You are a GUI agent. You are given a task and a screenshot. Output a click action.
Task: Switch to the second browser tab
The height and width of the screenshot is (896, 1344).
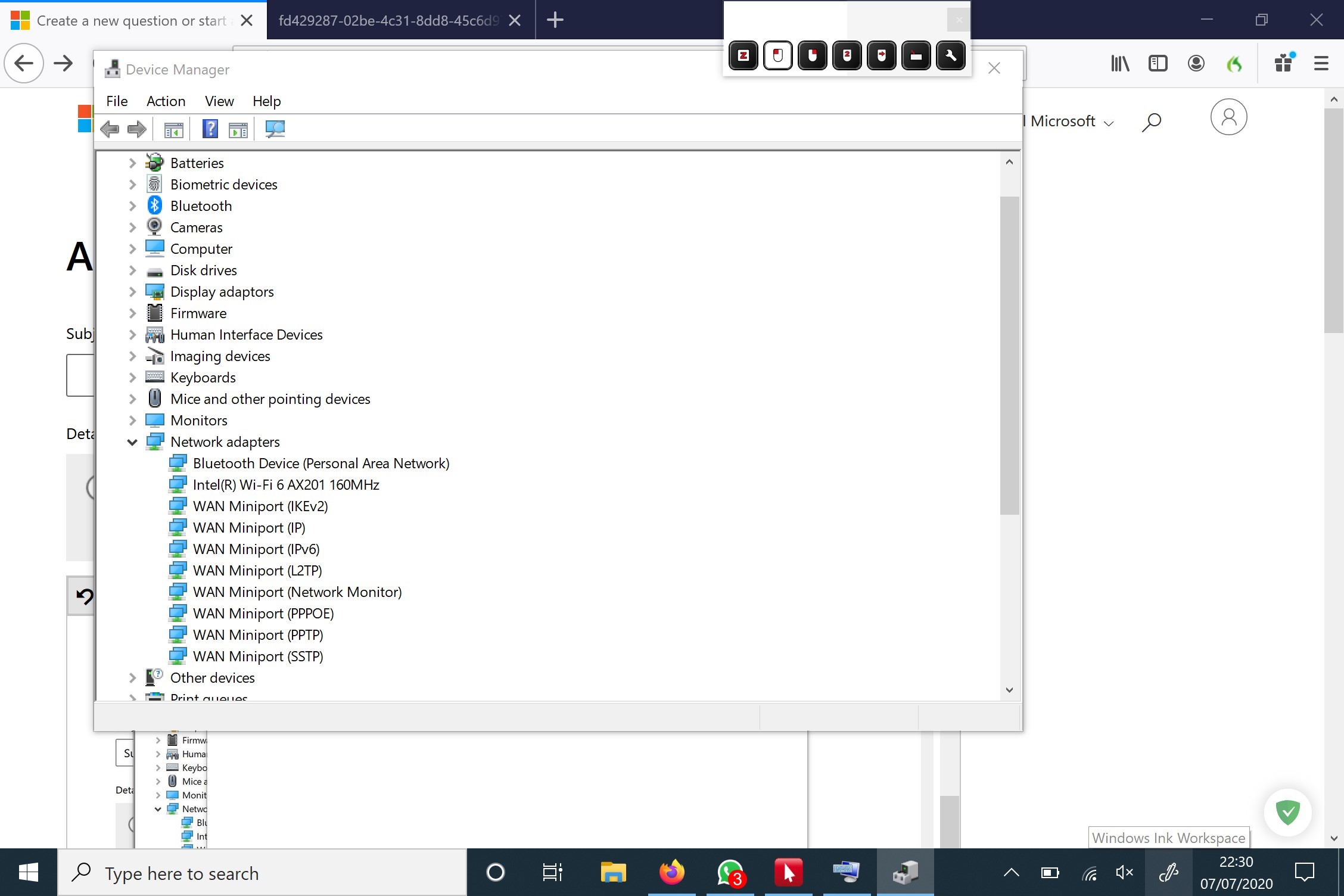(x=388, y=21)
